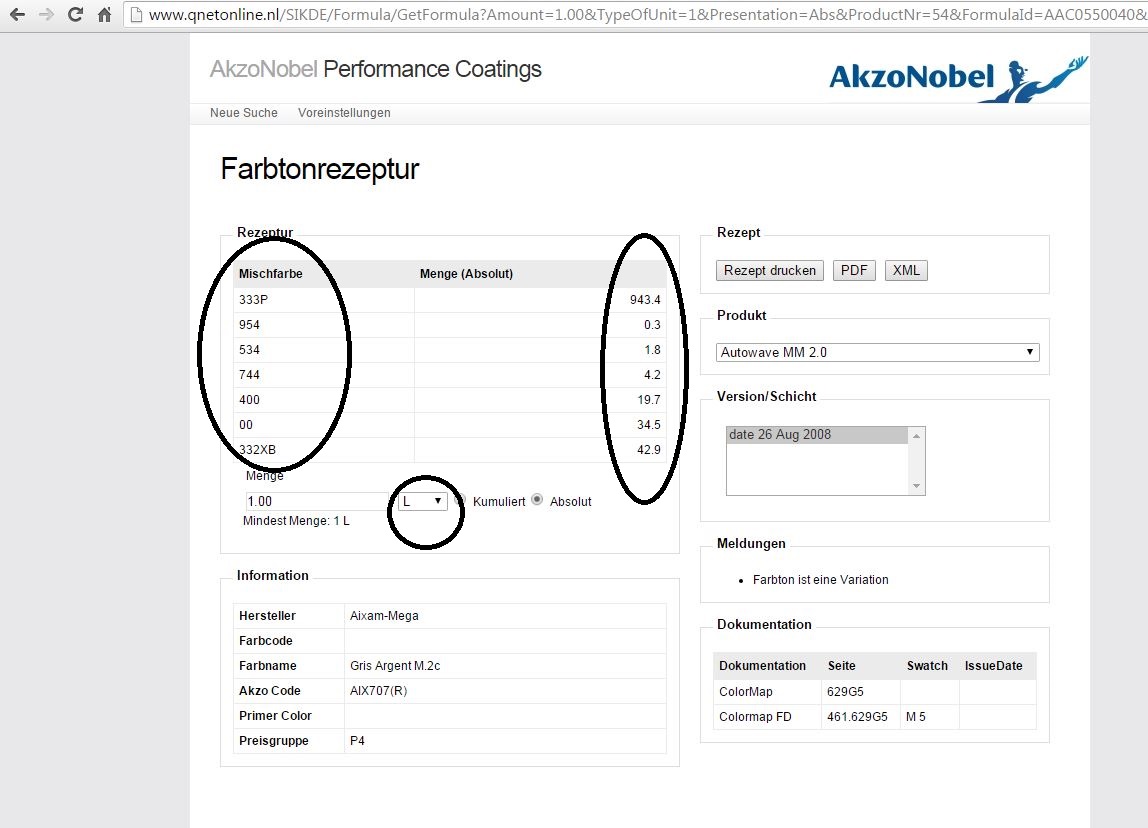
Task: Click the 4.2 amount value
Action: (652, 374)
